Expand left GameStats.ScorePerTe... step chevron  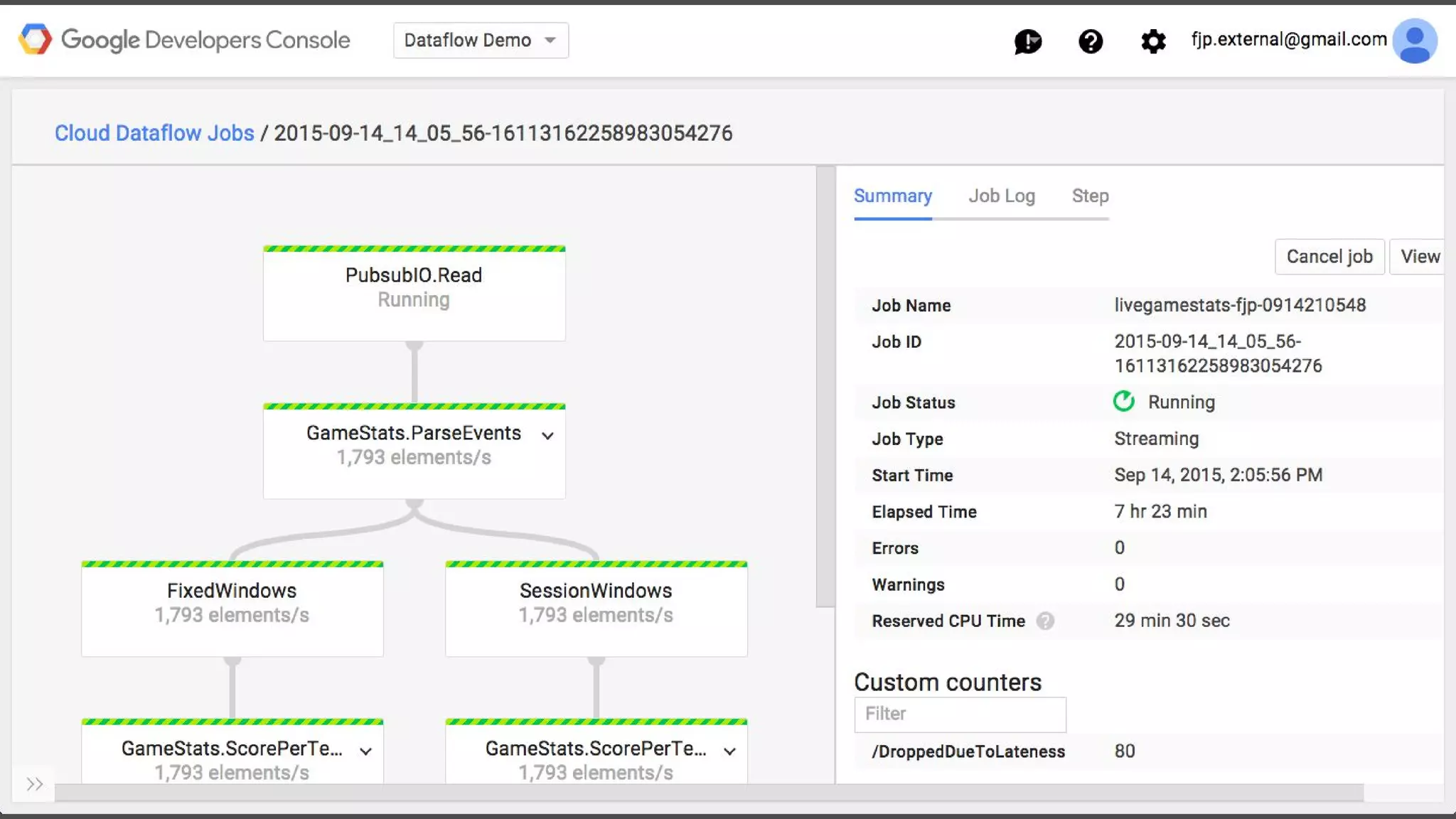[x=365, y=751]
